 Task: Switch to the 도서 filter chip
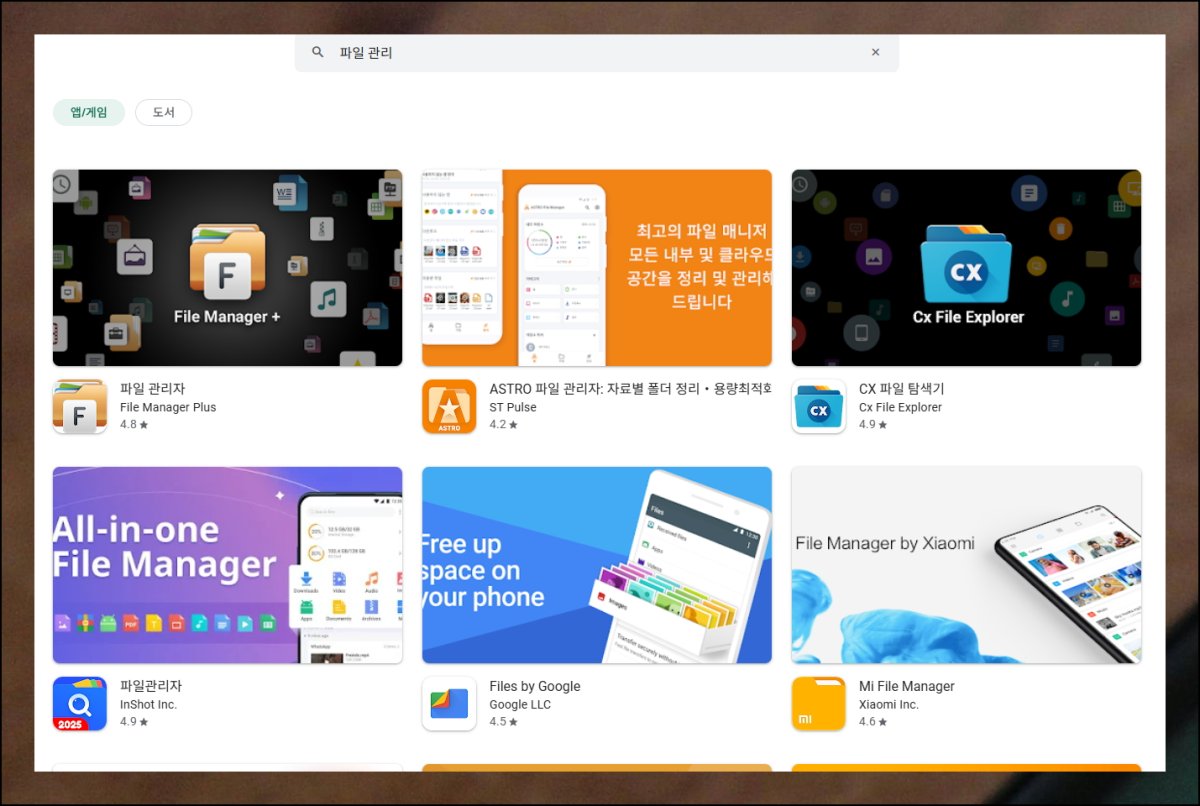(164, 112)
